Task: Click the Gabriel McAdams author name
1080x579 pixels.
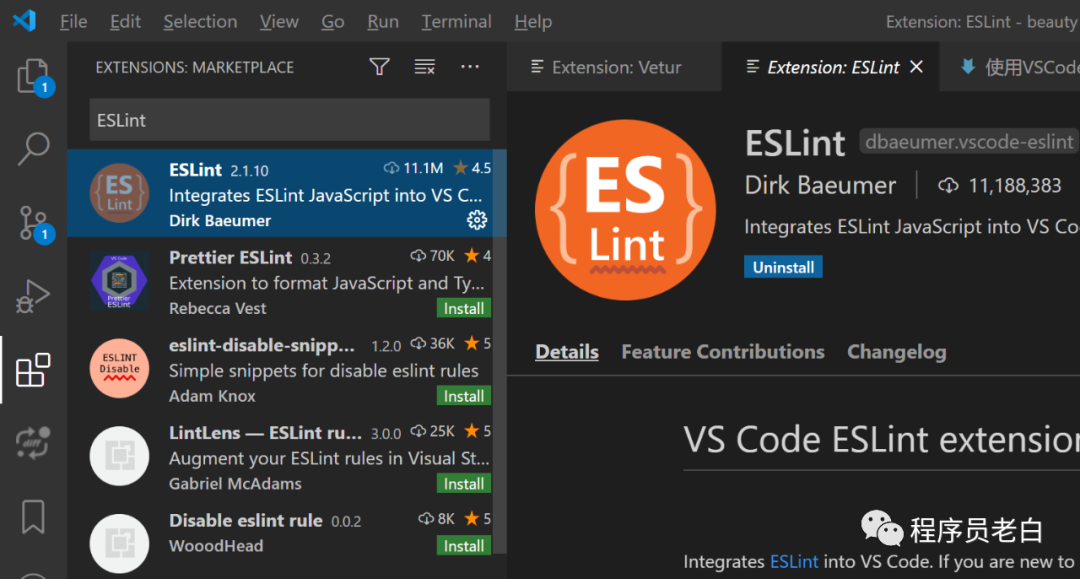Action: tap(235, 483)
